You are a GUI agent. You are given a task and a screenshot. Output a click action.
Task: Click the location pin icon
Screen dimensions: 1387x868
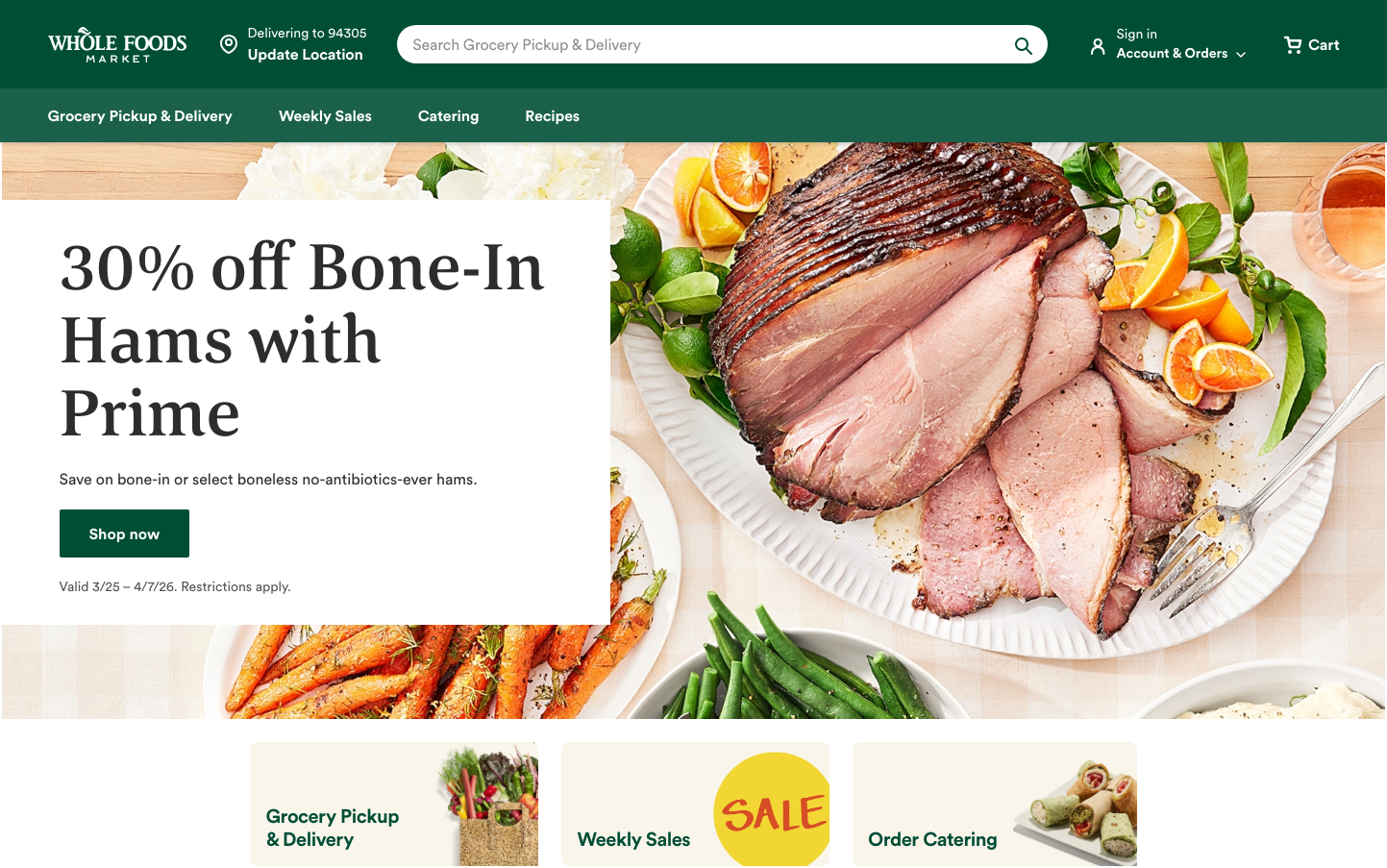click(x=229, y=44)
